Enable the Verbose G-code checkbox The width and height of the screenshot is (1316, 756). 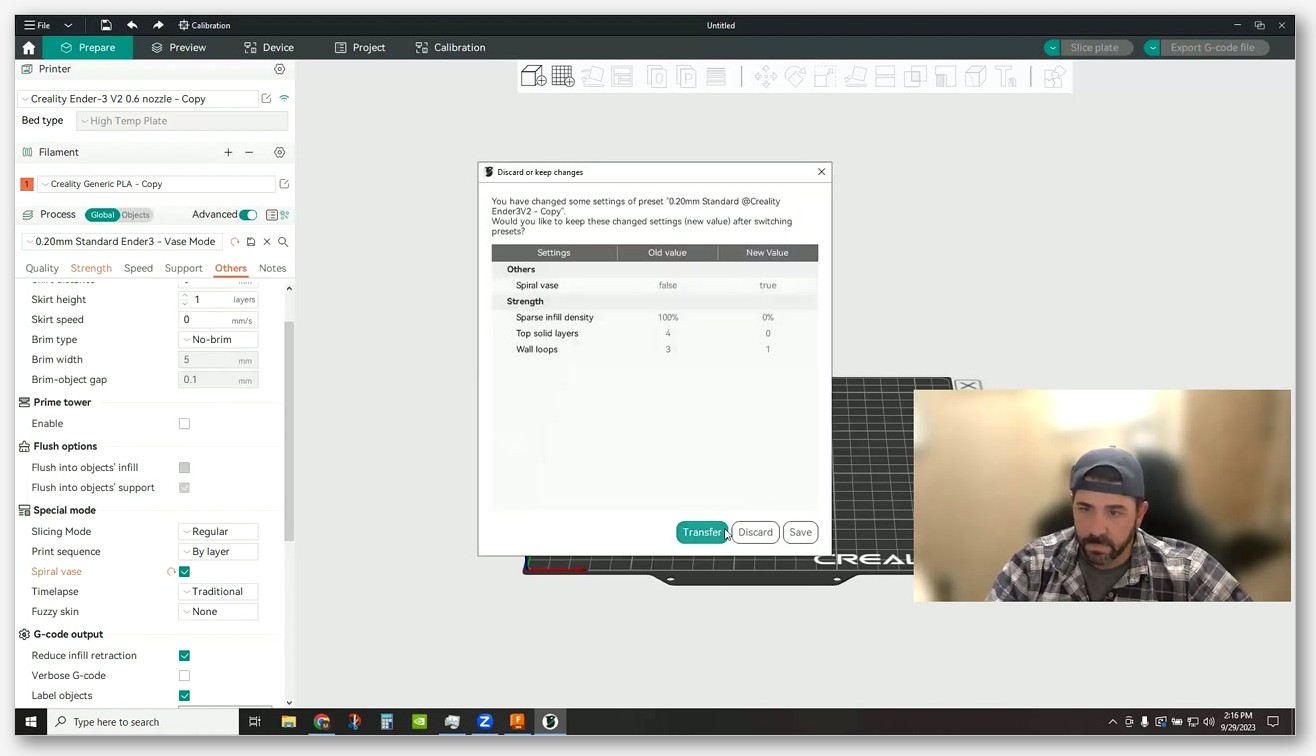click(184, 676)
